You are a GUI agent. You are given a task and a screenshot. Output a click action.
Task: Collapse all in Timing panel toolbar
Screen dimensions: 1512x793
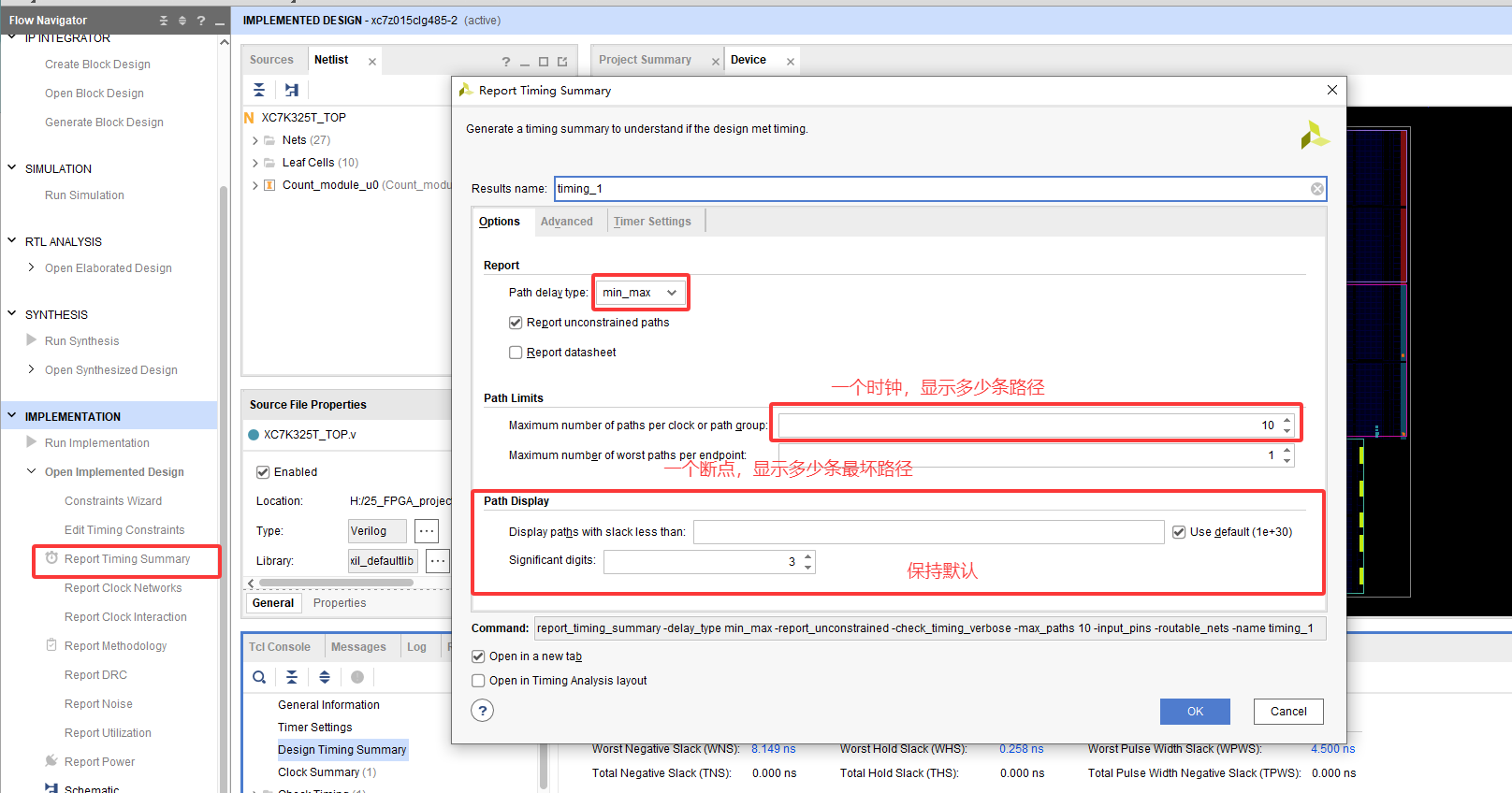292,677
